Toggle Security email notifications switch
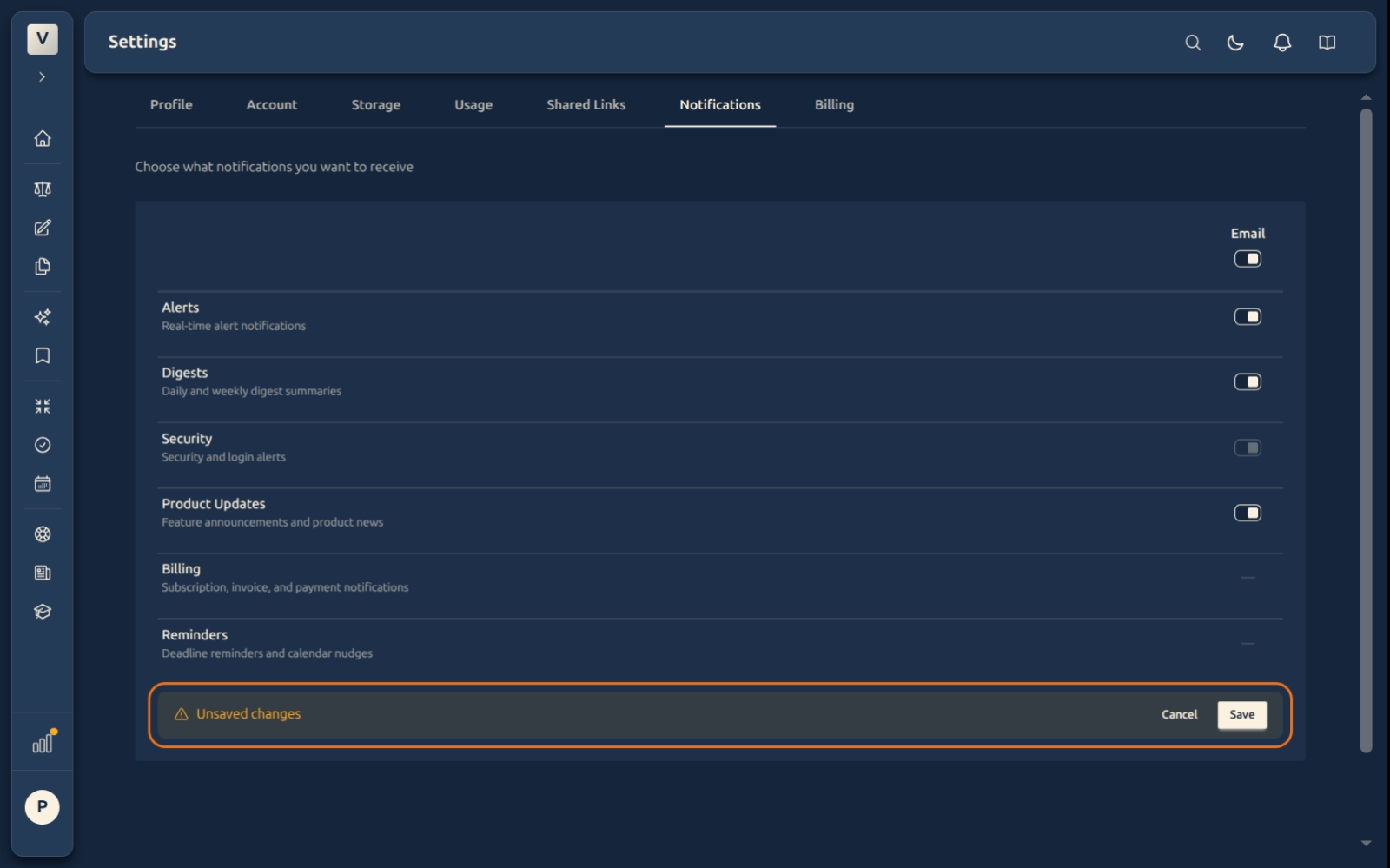The image size is (1390, 868). coord(1248,448)
